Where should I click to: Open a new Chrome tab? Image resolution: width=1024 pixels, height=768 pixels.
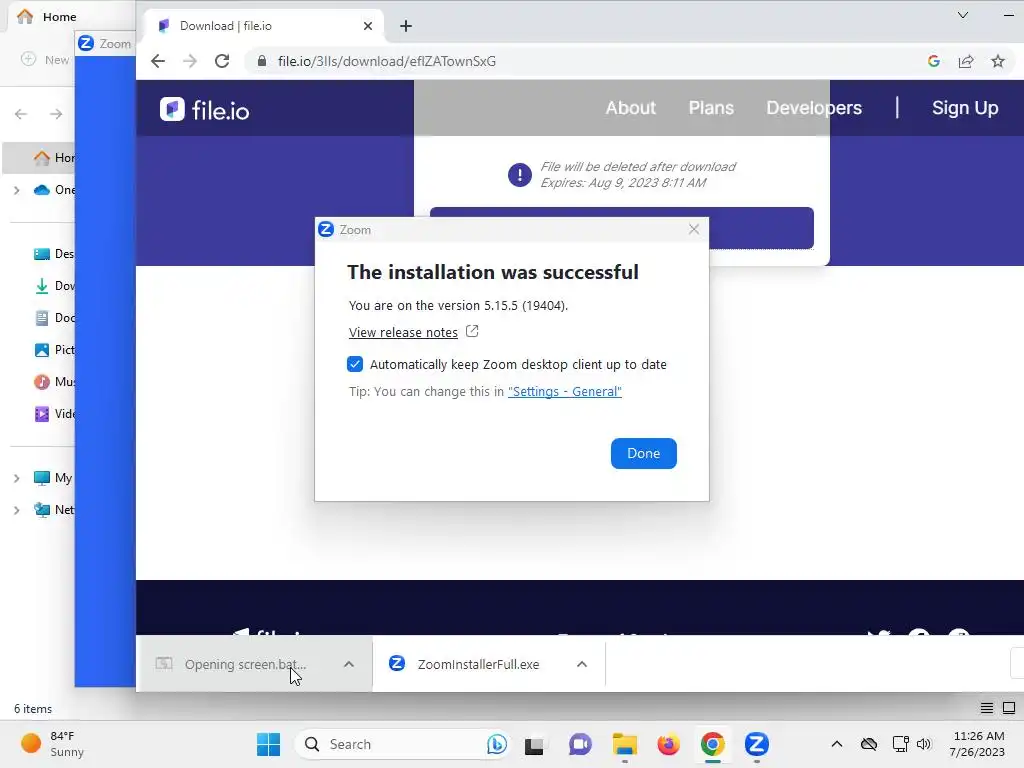(x=406, y=26)
